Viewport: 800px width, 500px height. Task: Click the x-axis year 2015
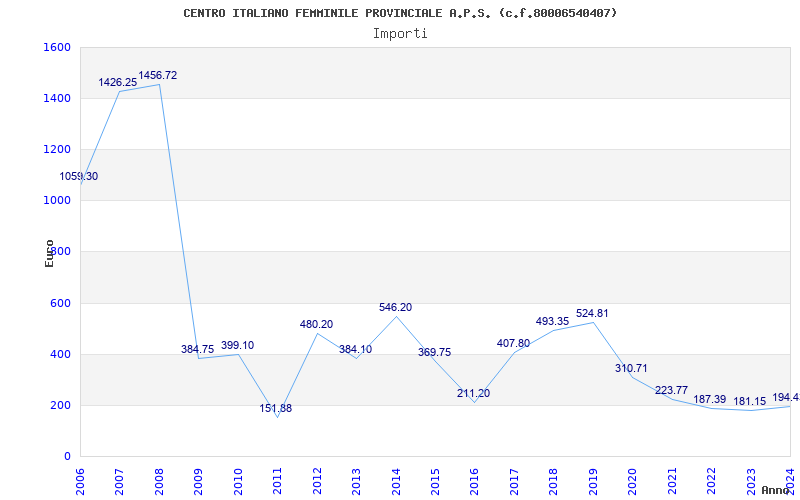(435, 482)
